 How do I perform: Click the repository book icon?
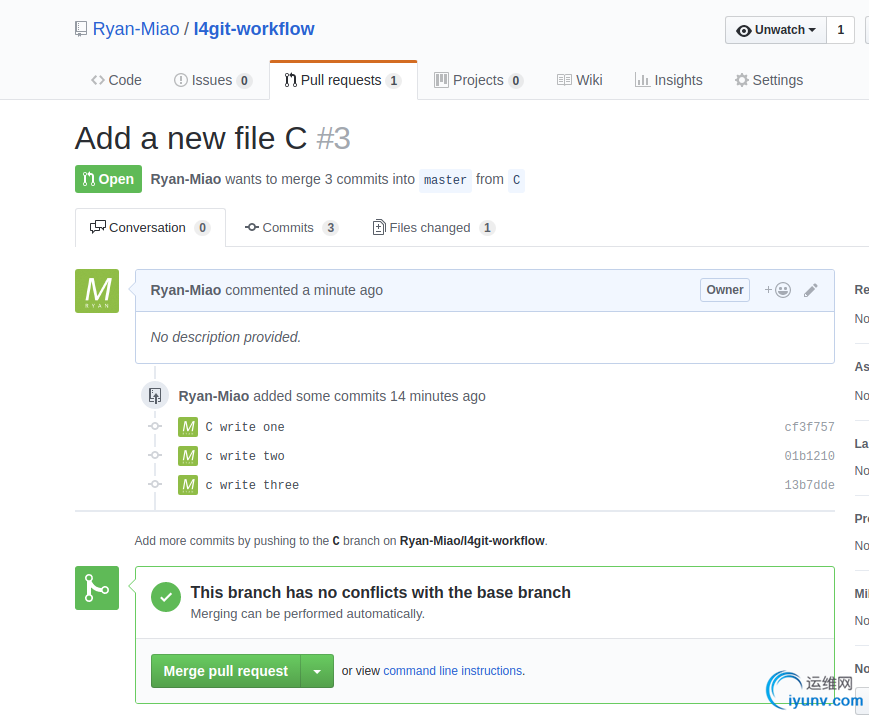pos(81,29)
